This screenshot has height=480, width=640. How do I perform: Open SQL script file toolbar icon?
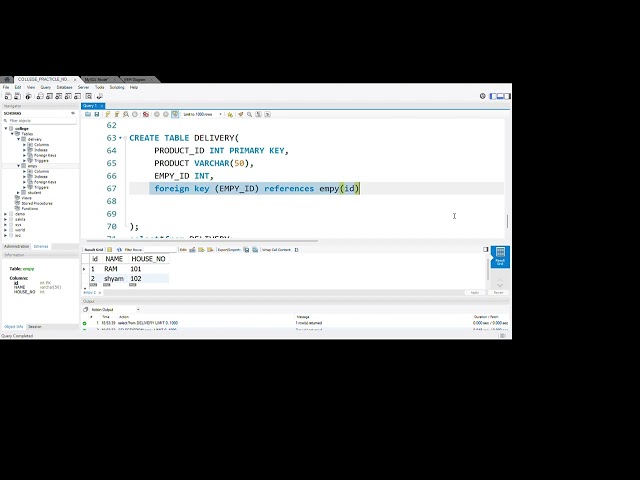18,96
